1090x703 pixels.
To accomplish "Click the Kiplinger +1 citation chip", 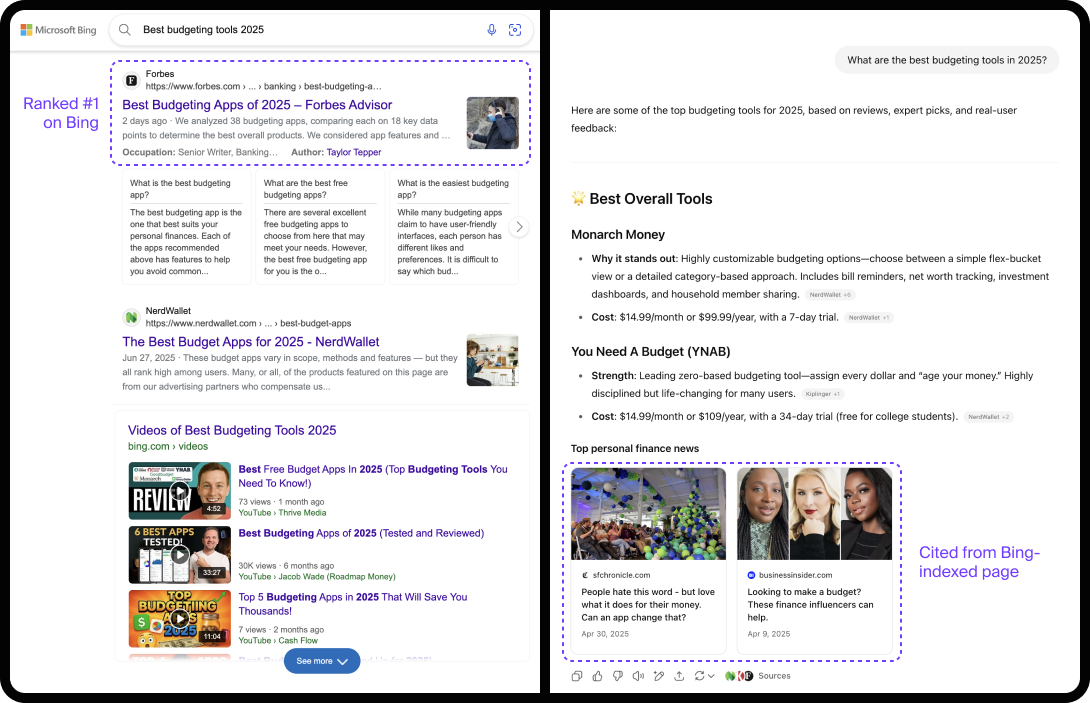I will click(823, 394).
